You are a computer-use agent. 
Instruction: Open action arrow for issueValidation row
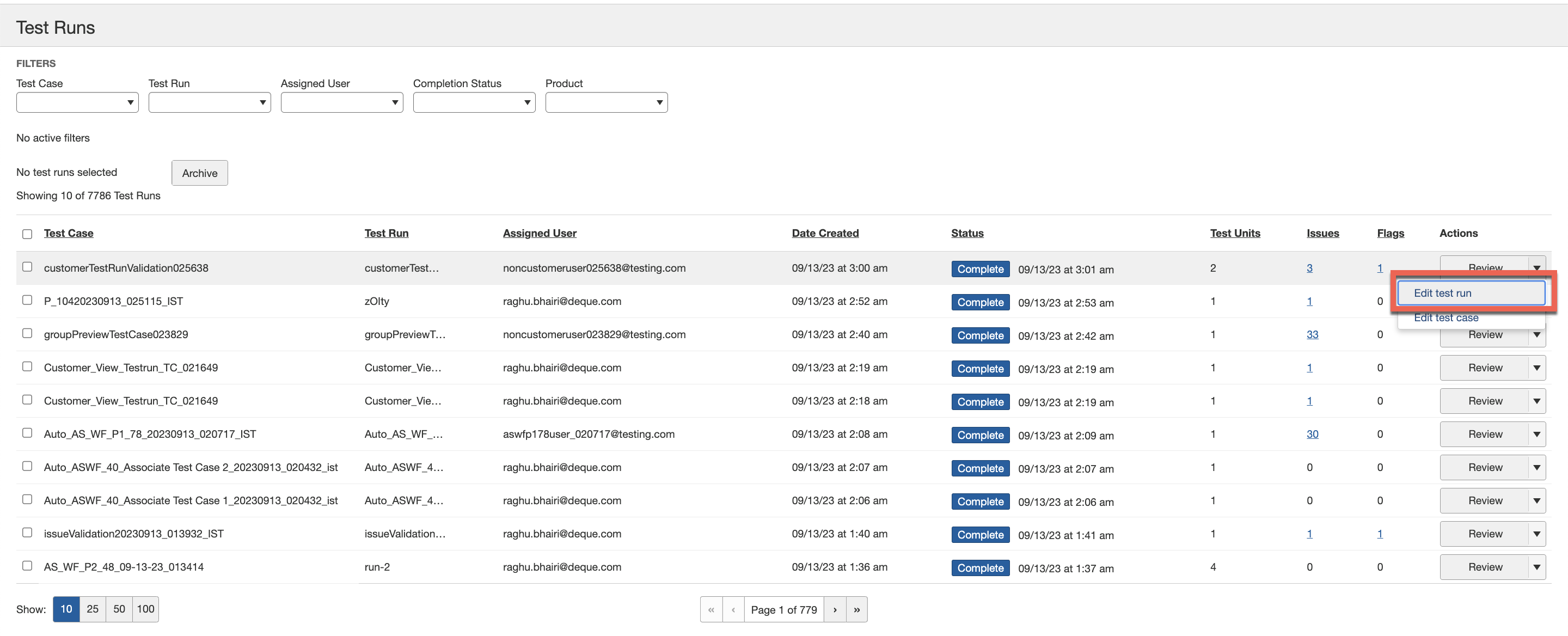tap(1536, 534)
